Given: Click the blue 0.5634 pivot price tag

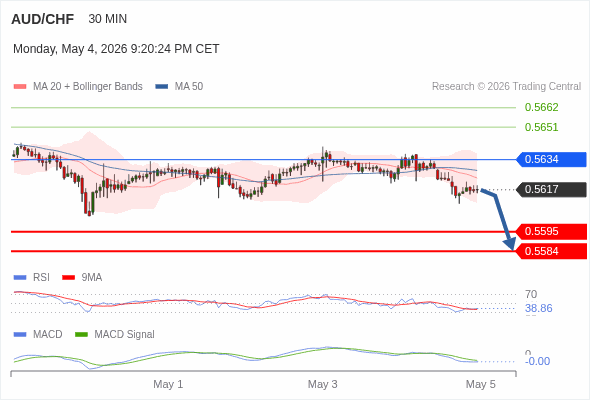Looking at the screenshot, I should click(551, 159).
